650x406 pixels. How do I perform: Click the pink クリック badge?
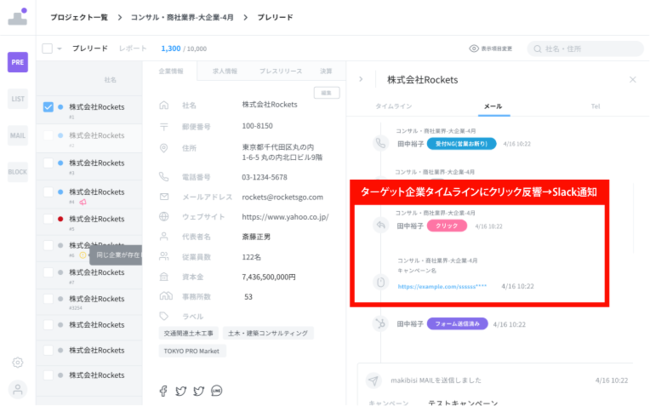[x=446, y=226]
